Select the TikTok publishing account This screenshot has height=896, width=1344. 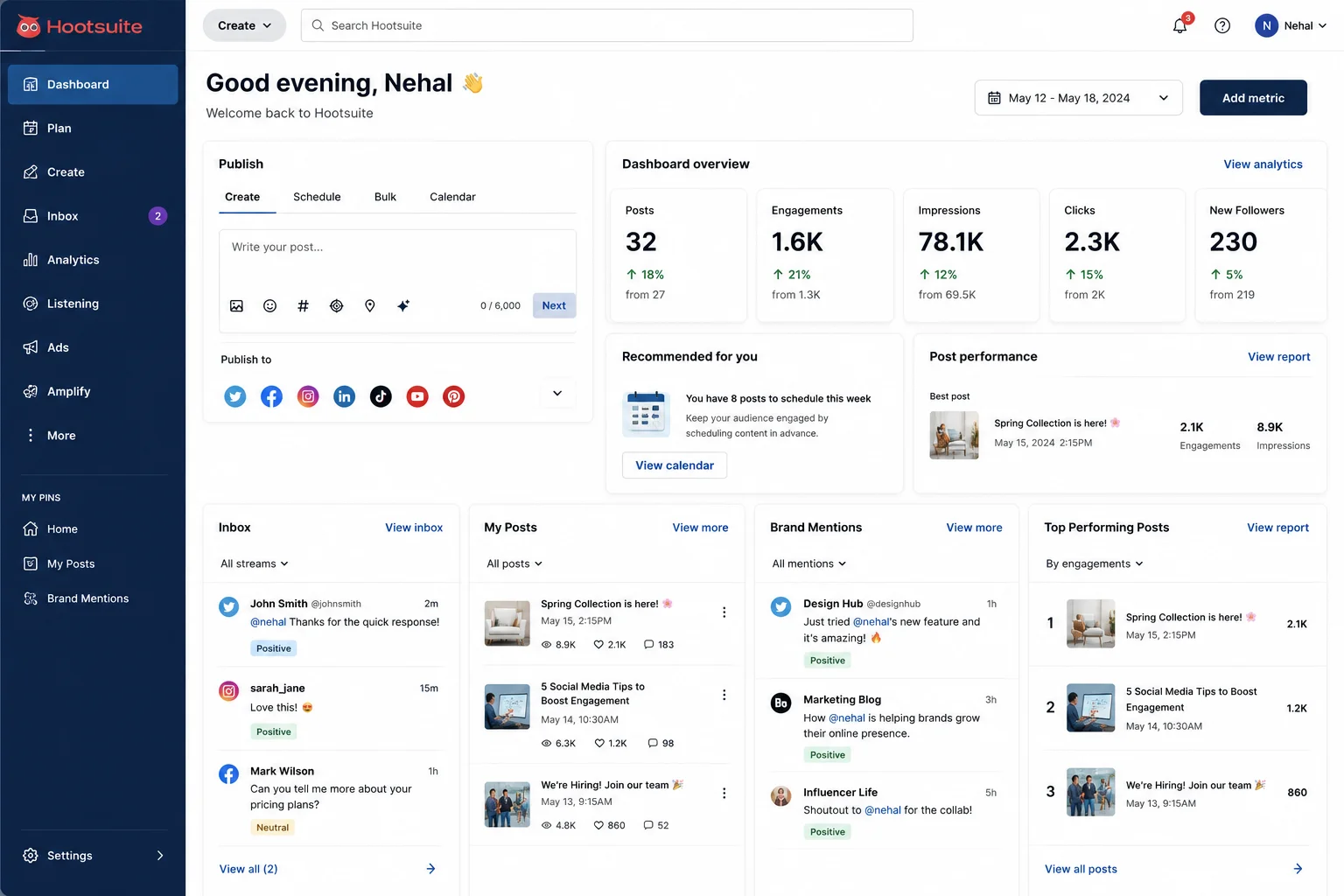[x=381, y=396]
